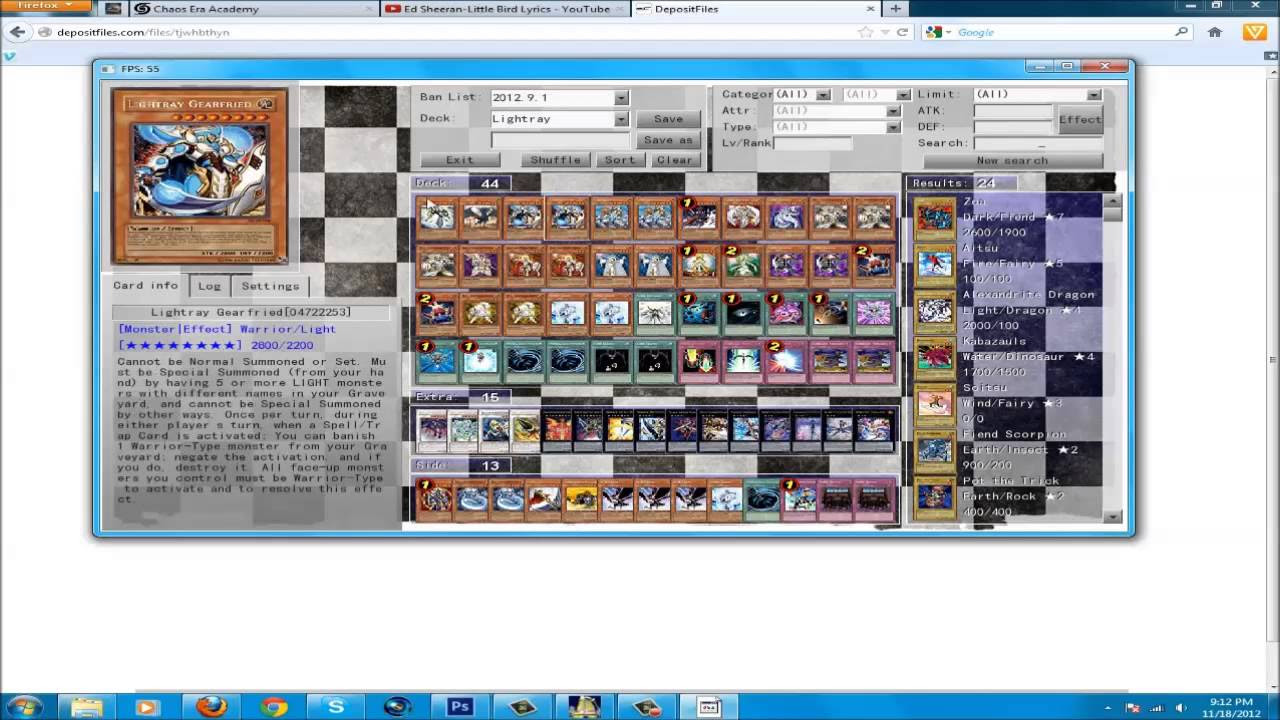Click the large Lightray Gearfried card image

(200, 176)
